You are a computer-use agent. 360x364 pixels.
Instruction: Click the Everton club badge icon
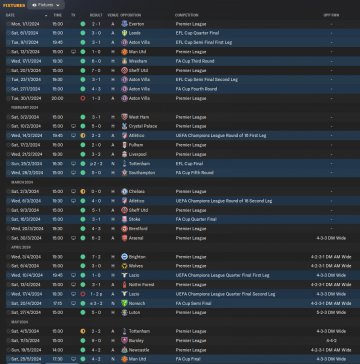tap(124, 24)
